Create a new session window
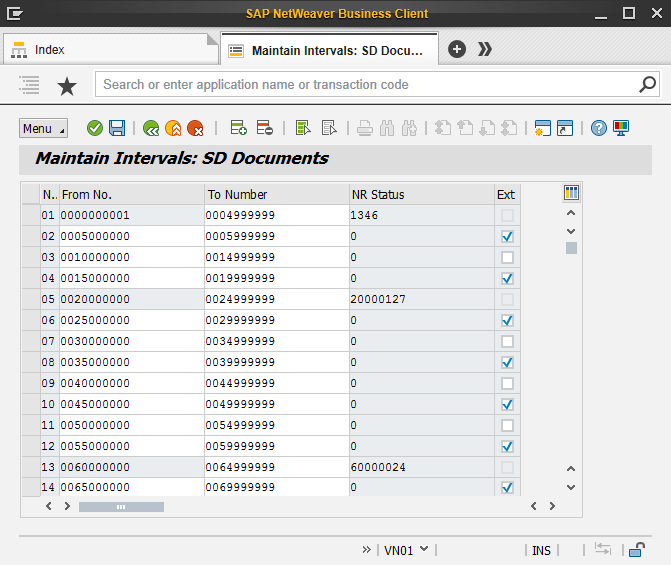Viewport: 671px width, 565px height. click(x=543, y=128)
